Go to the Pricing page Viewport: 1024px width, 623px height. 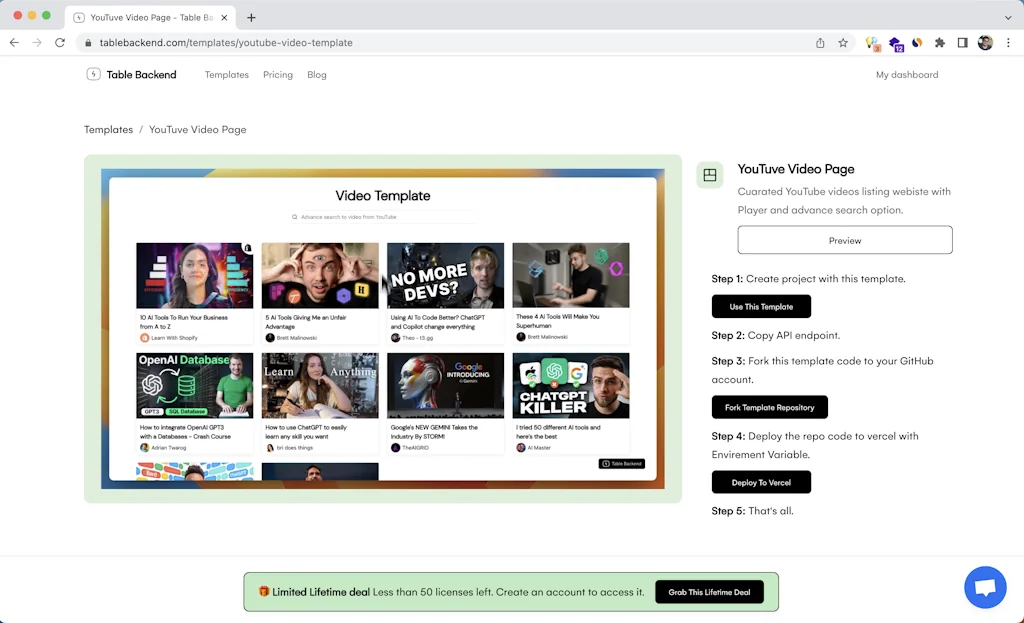click(278, 75)
